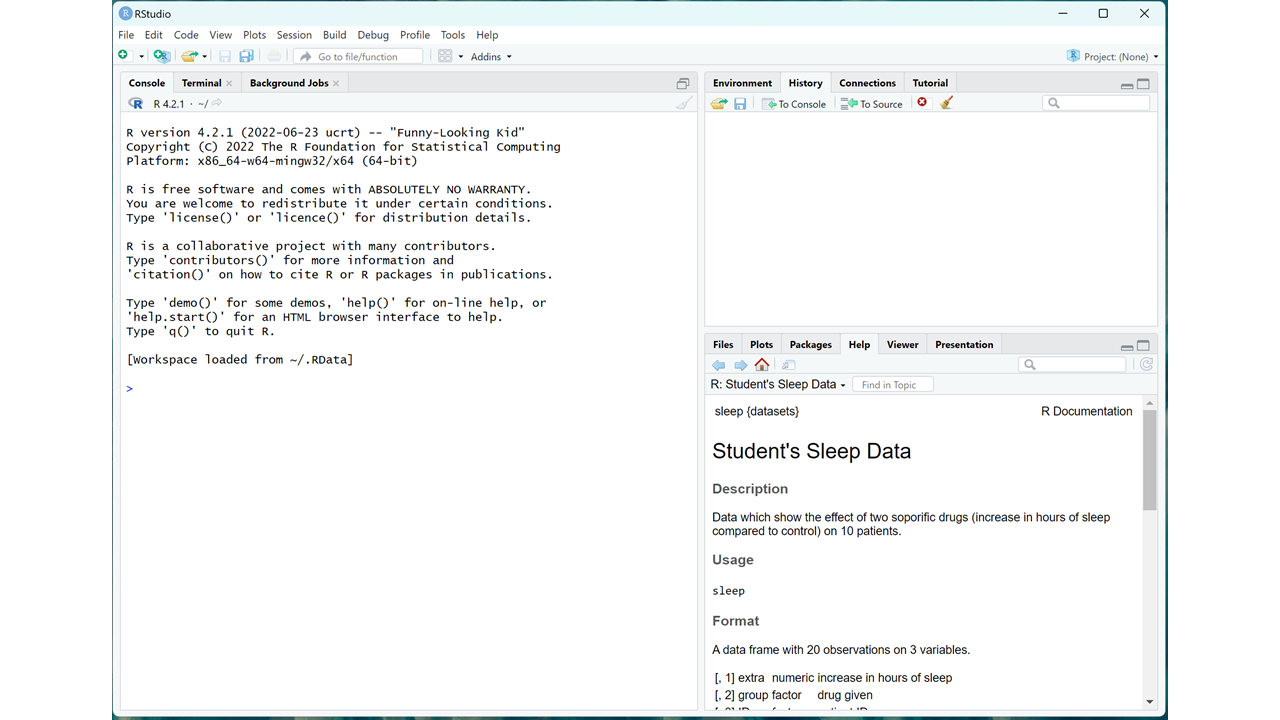The height and width of the screenshot is (720, 1280).
Task: Focus the Go to file/function field
Action: [358, 56]
